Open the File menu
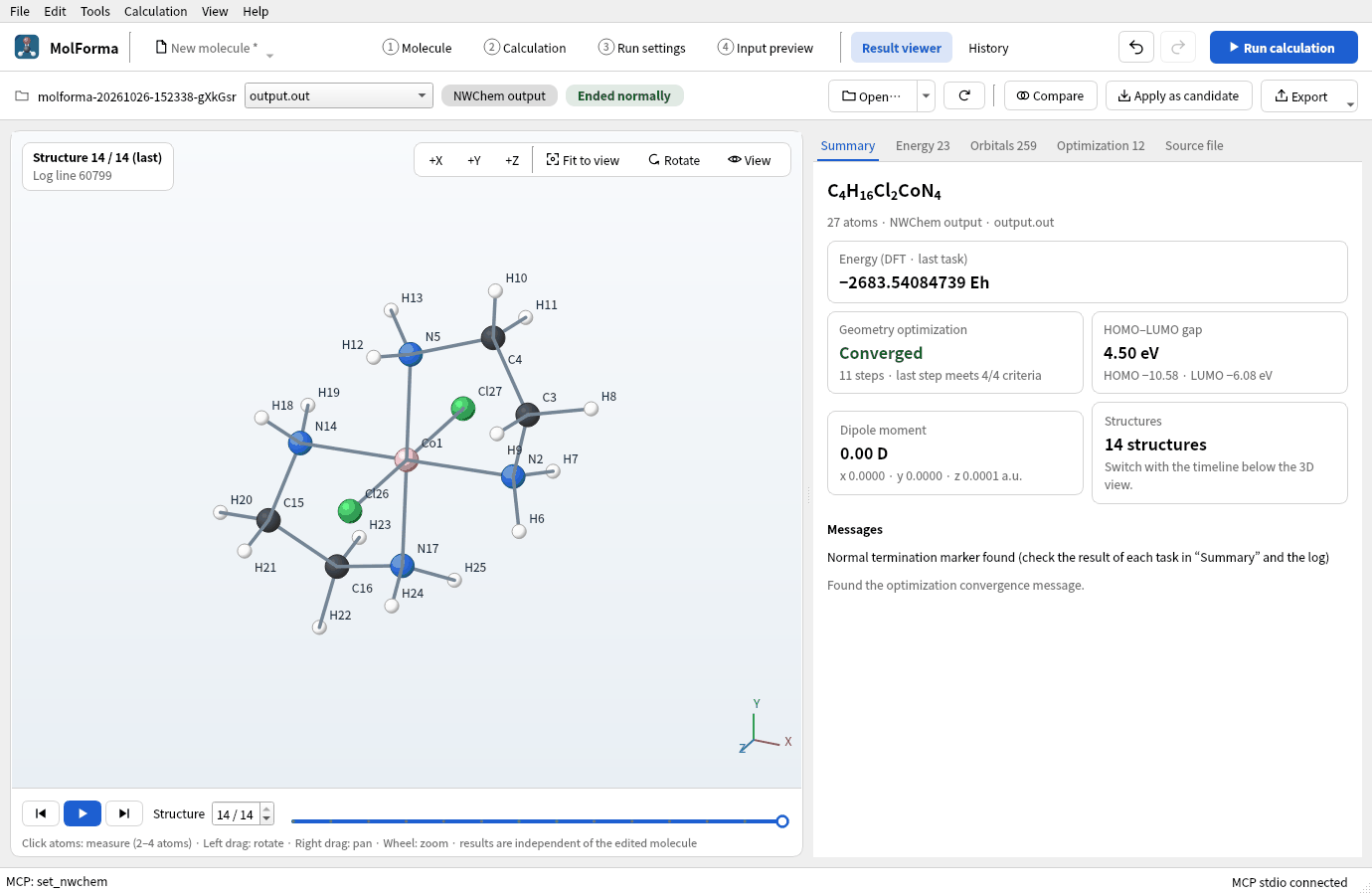Image resolution: width=1372 pixels, height=895 pixels. (20, 11)
